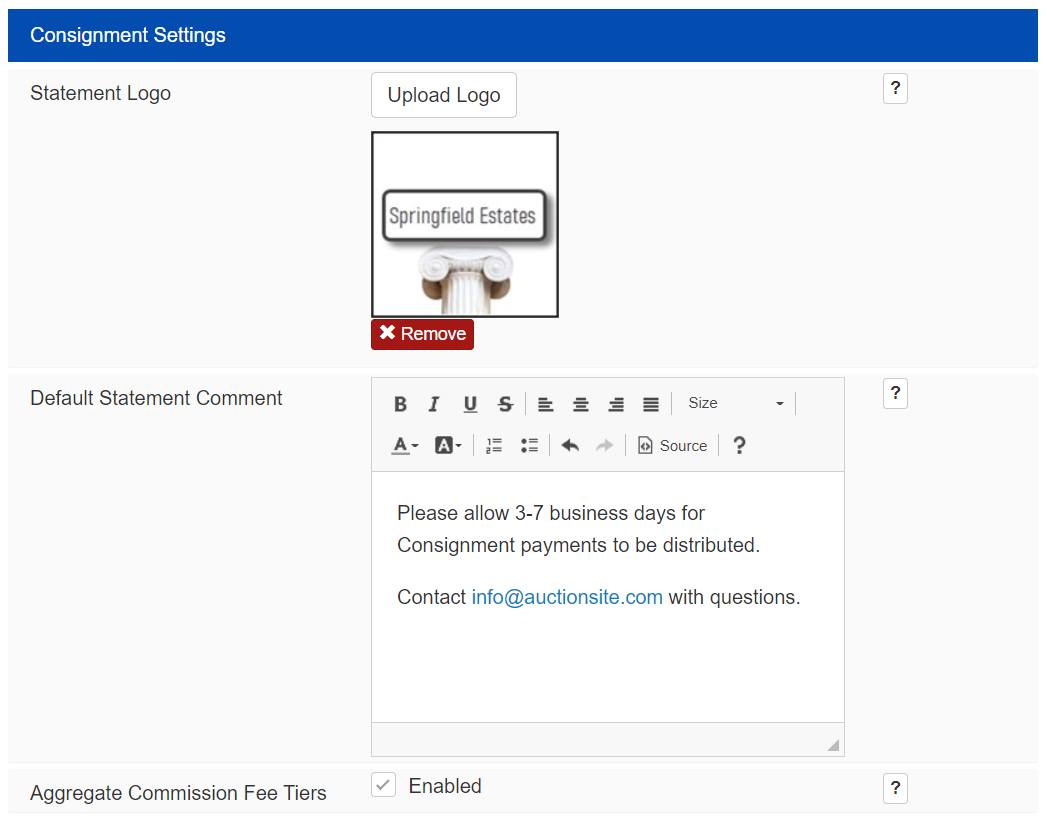This screenshot has width=1047, height=824.
Task: Click the Upload Logo button
Action: point(443,94)
